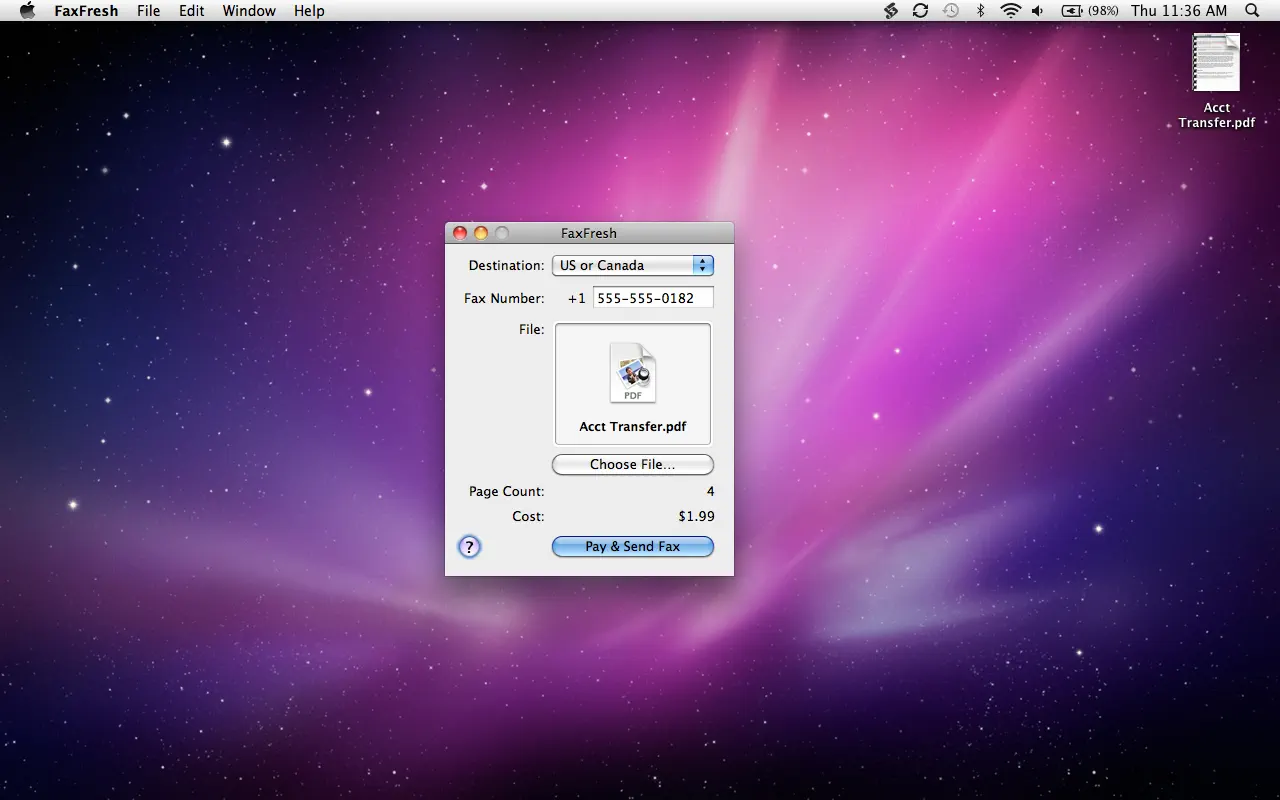Open the FaxFresh application menu
This screenshot has width=1280, height=800.
click(x=86, y=10)
